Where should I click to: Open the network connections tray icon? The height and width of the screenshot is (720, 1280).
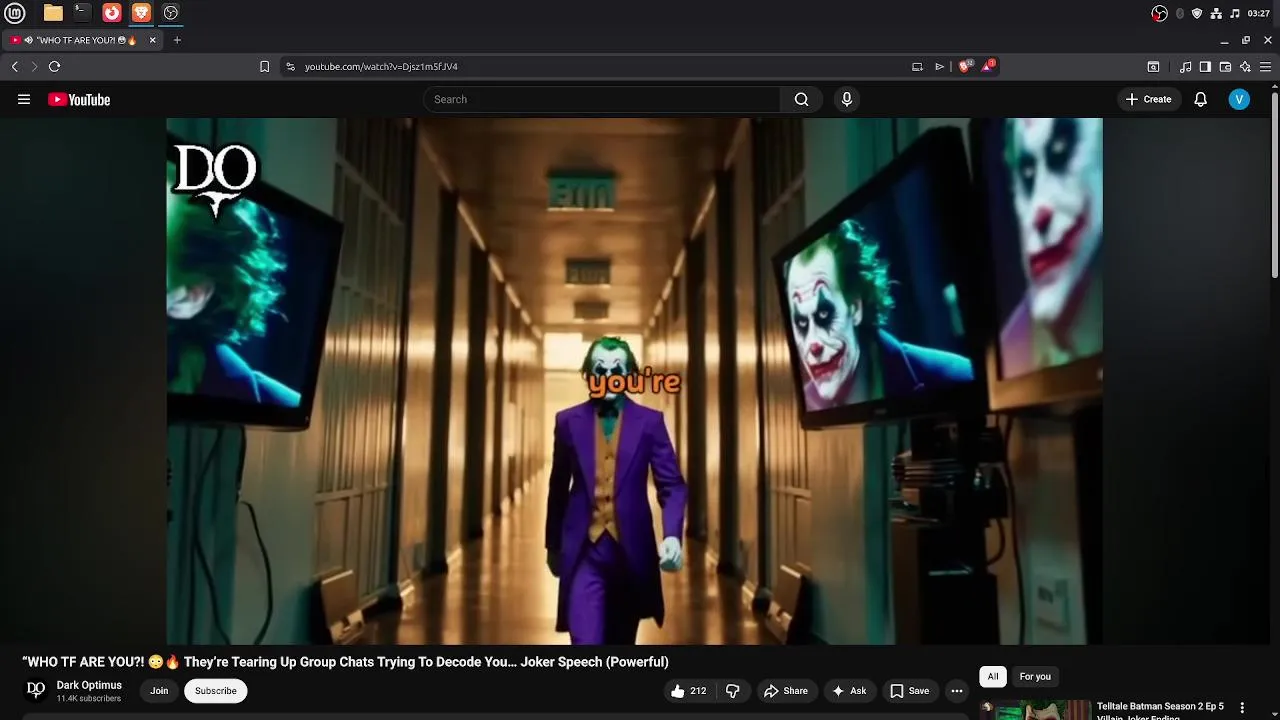tap(1216, 13)
